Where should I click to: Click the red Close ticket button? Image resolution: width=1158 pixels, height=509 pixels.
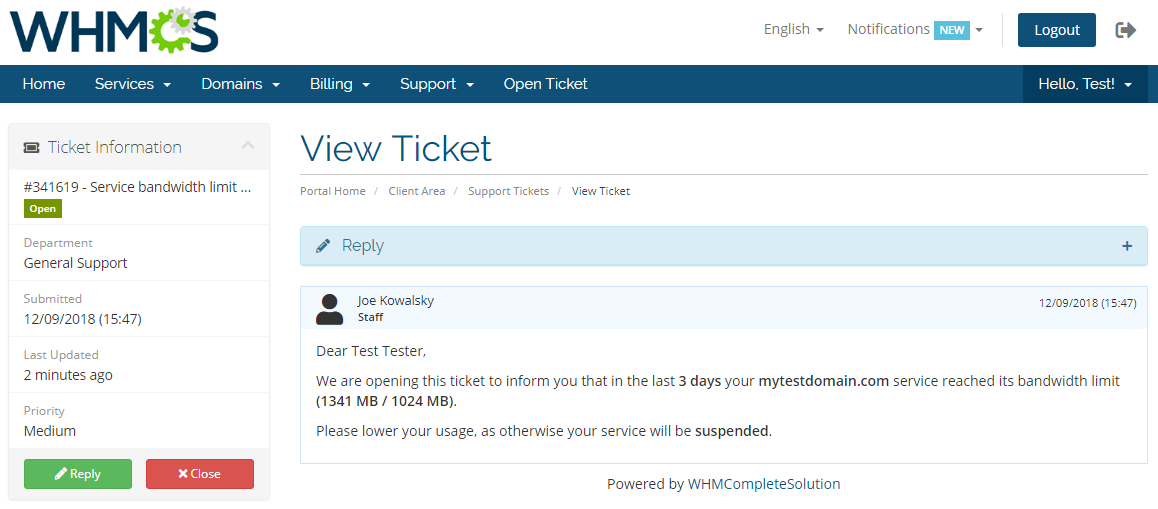click(x=200, y=474)
